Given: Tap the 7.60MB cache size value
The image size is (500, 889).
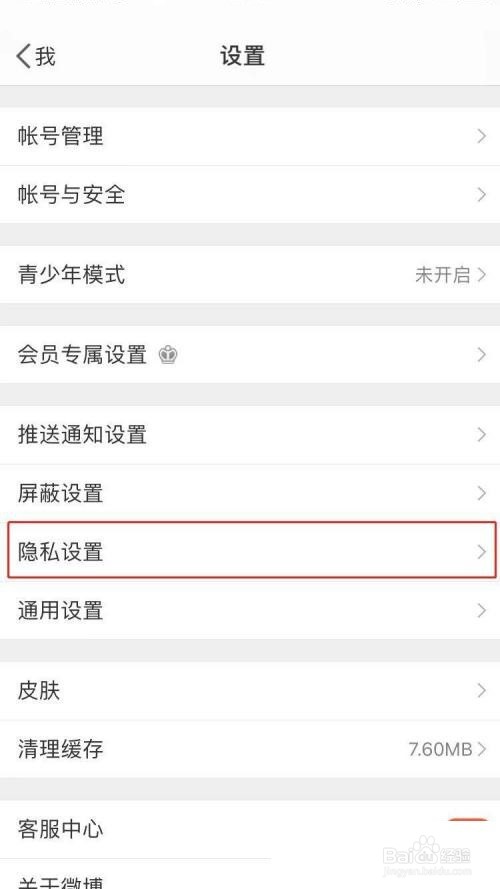Looking at the screenshot, I should pyautogui.click(x=440, y=749).
